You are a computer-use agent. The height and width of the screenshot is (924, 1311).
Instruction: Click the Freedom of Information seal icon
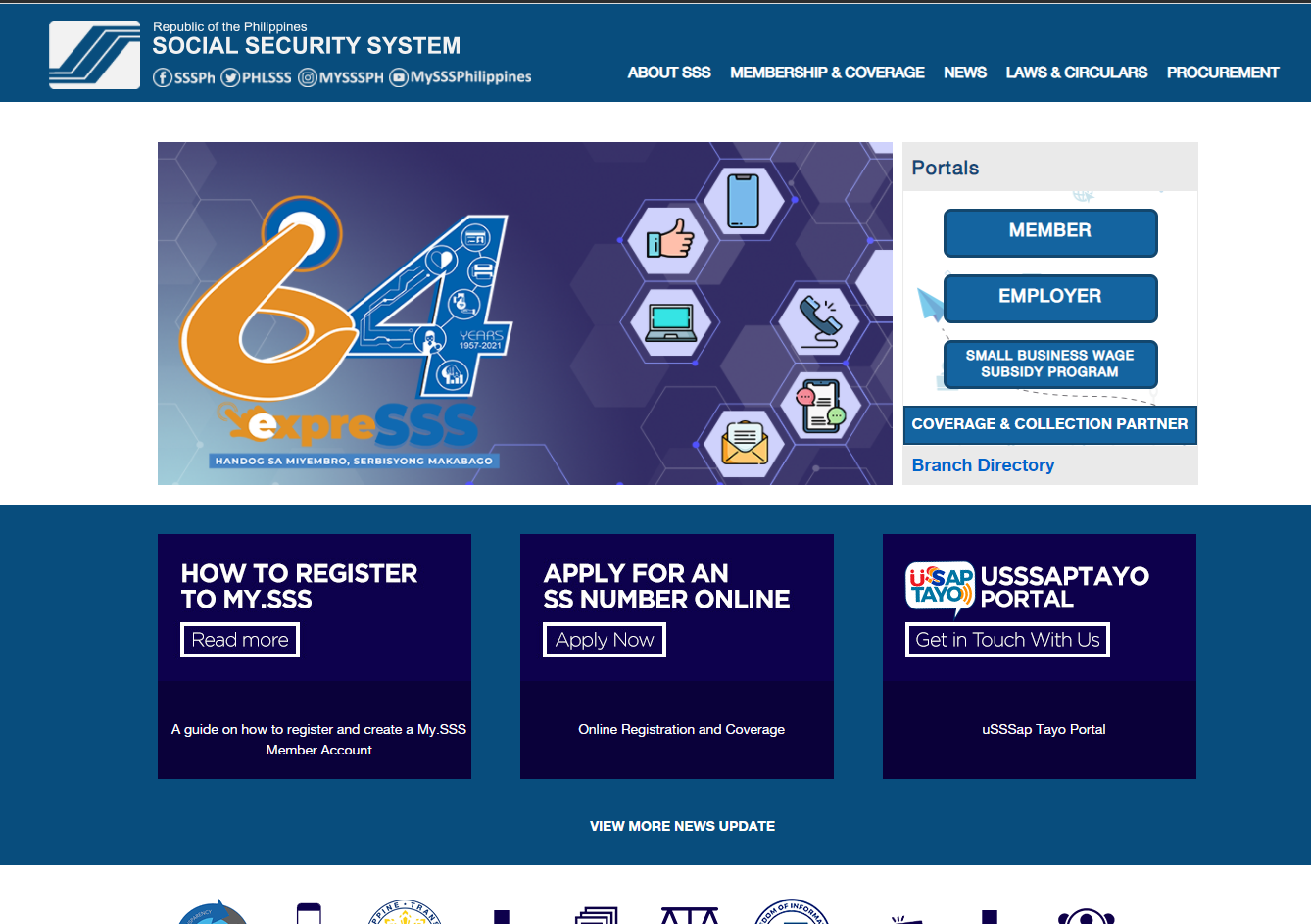tap(792, 913)
